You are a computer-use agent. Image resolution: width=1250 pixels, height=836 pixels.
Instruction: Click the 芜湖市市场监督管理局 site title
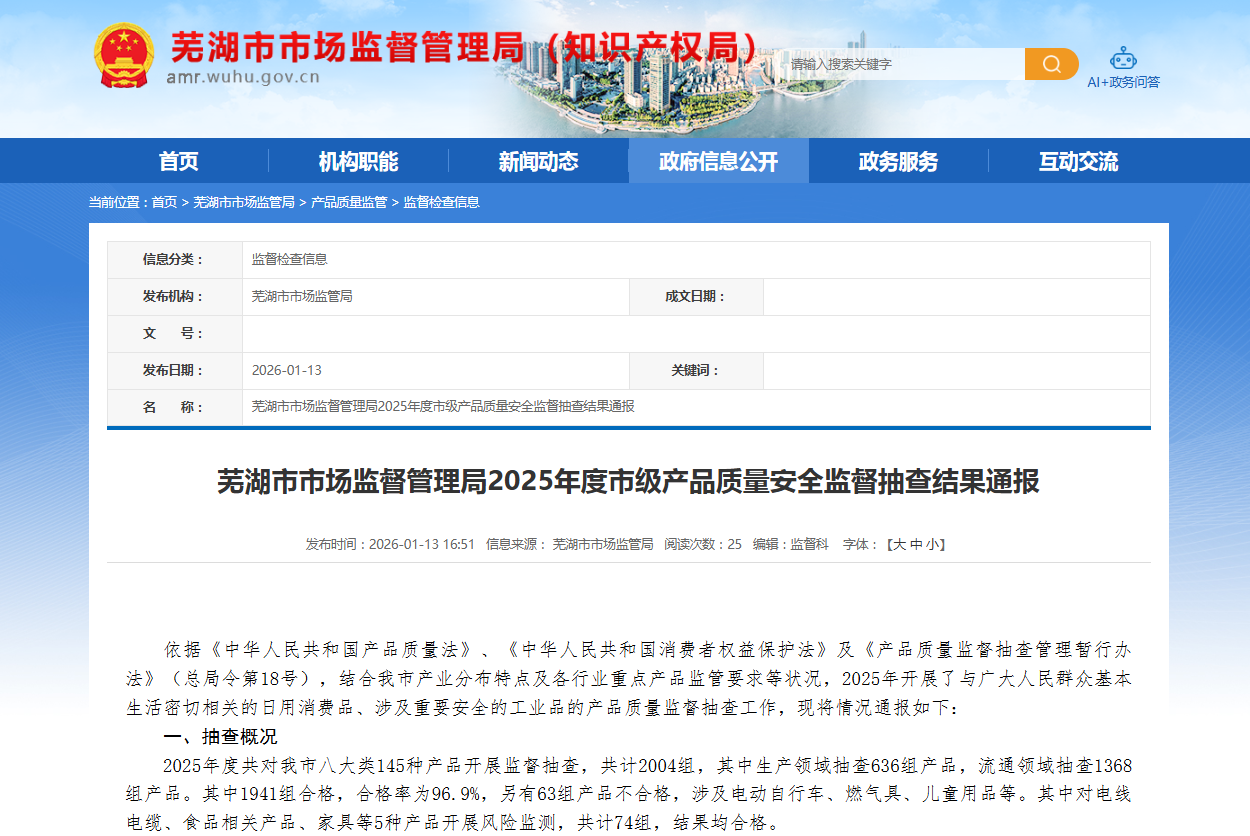(x=460, y=46)
